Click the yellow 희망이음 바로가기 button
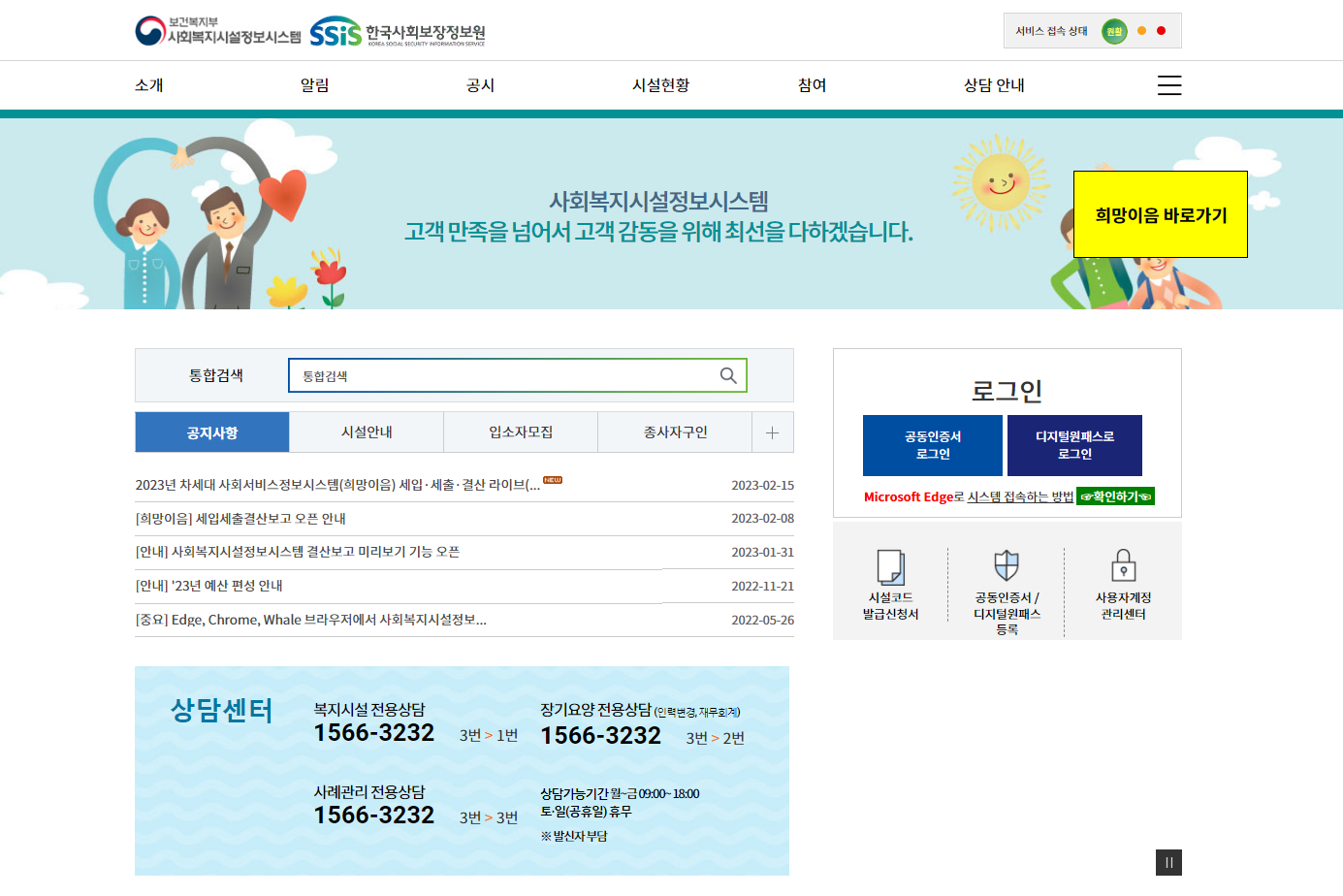Screen dimensions: 1343x896 pyautogui.click(x=1160, y=213)
